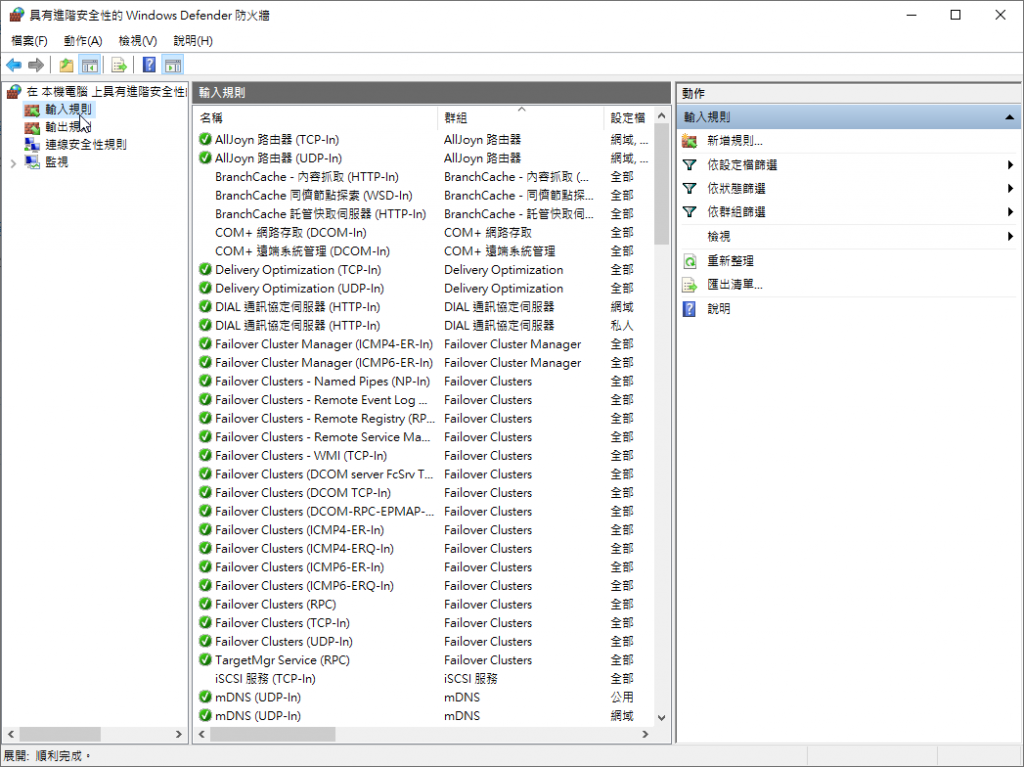The width and height of the screenshot is (1024, 767).
Task: Click the Up one level folder icon
Action: point(66,65)
